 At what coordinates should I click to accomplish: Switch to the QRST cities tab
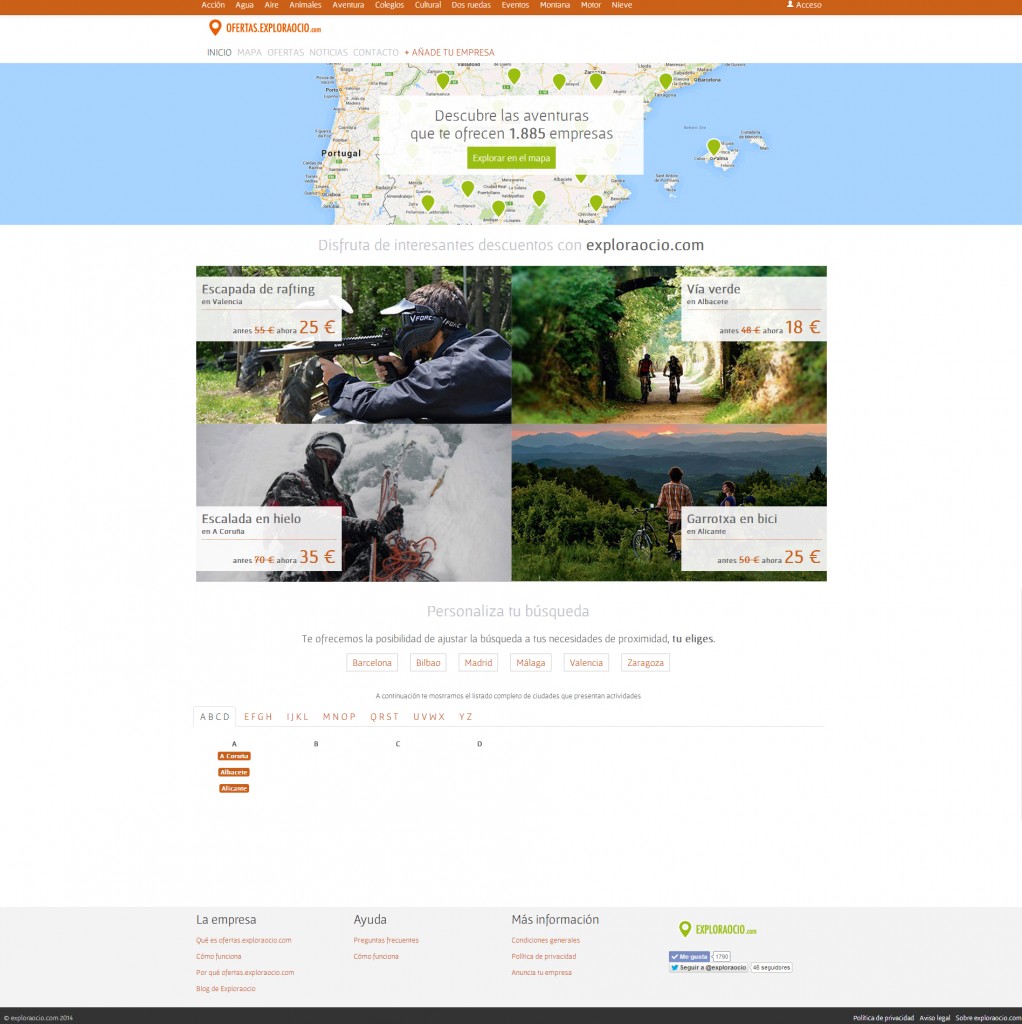coord(384,717)
